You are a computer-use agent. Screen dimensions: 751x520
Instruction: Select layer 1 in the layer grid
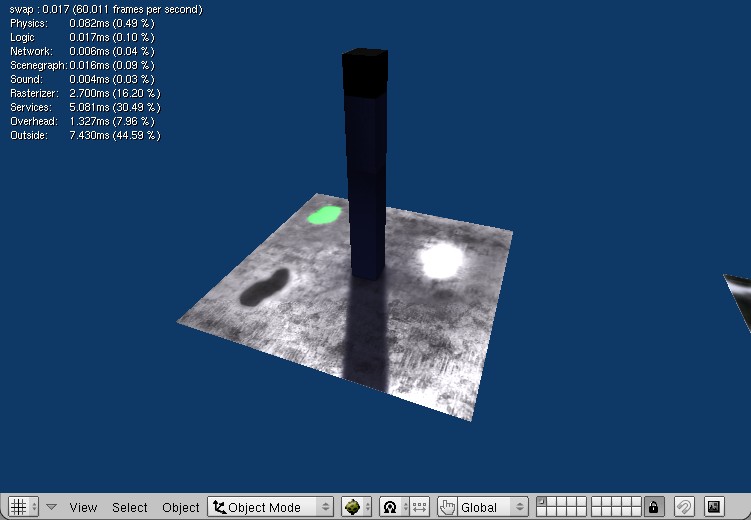tap(542, 501)
